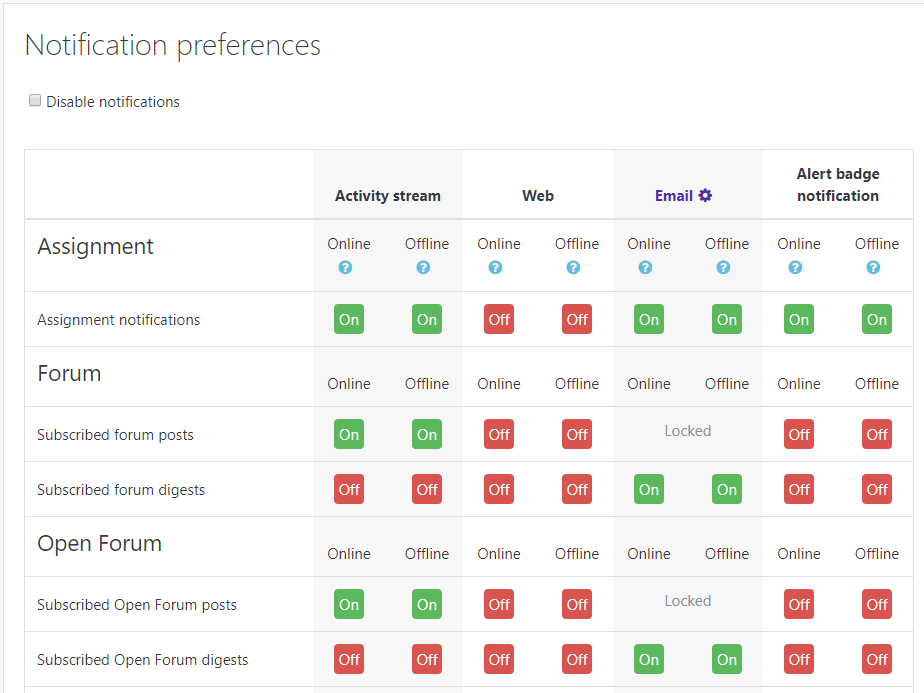Toggle Assignment notifications Alert badge Offline switch
This screenshot has width=924, height=693.
[877, 320]
